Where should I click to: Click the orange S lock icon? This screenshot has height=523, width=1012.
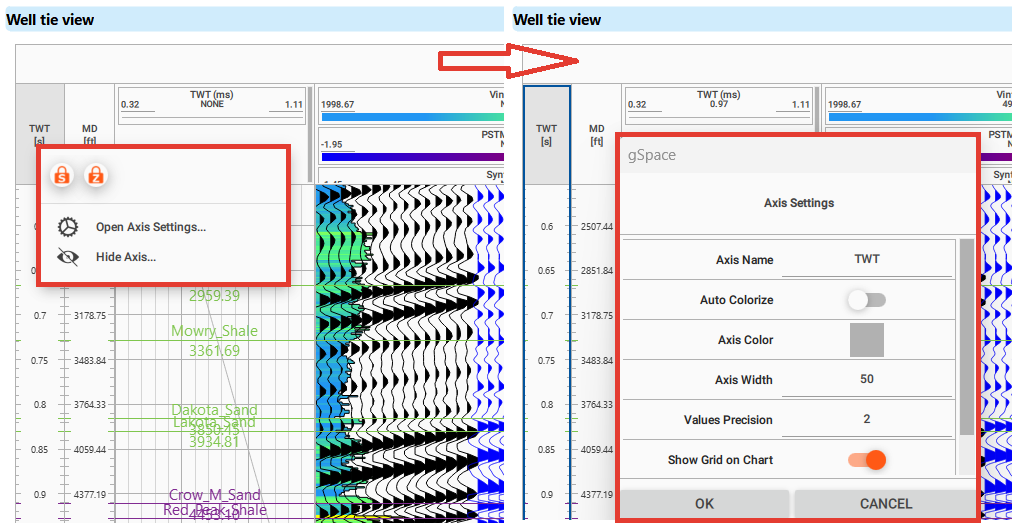[62, 174]
